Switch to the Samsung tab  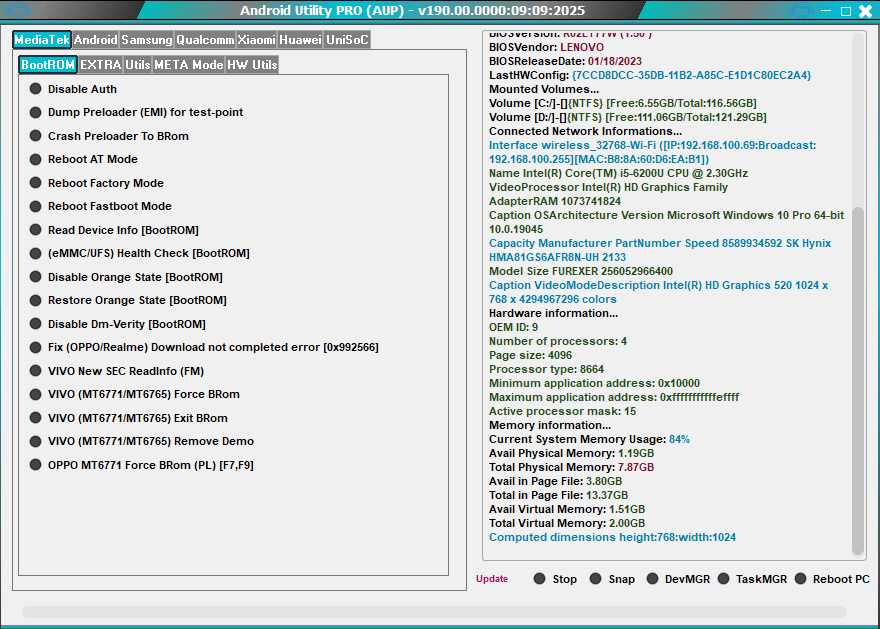146,40
